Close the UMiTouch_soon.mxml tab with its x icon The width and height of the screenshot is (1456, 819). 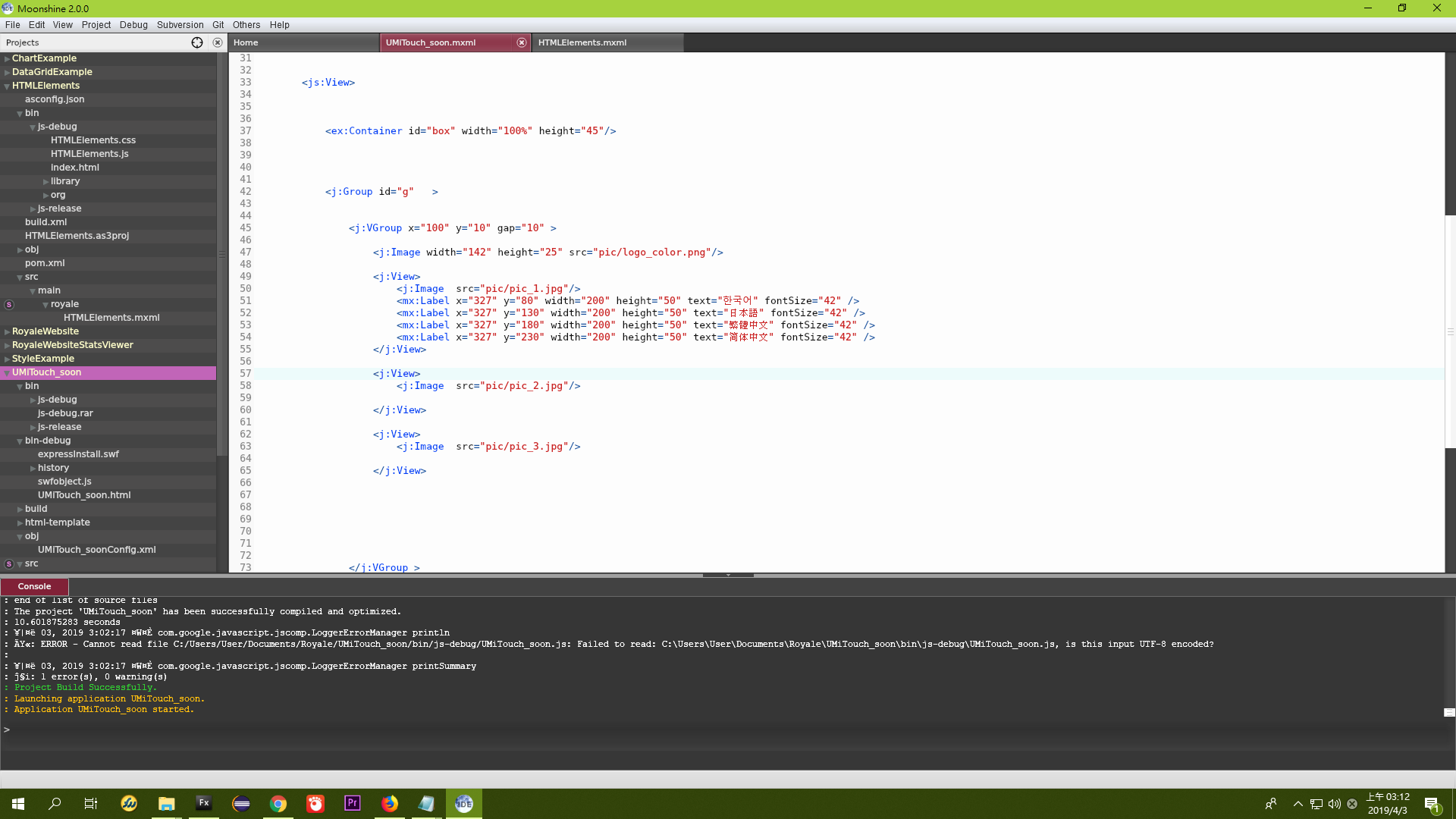pos(521,42)
